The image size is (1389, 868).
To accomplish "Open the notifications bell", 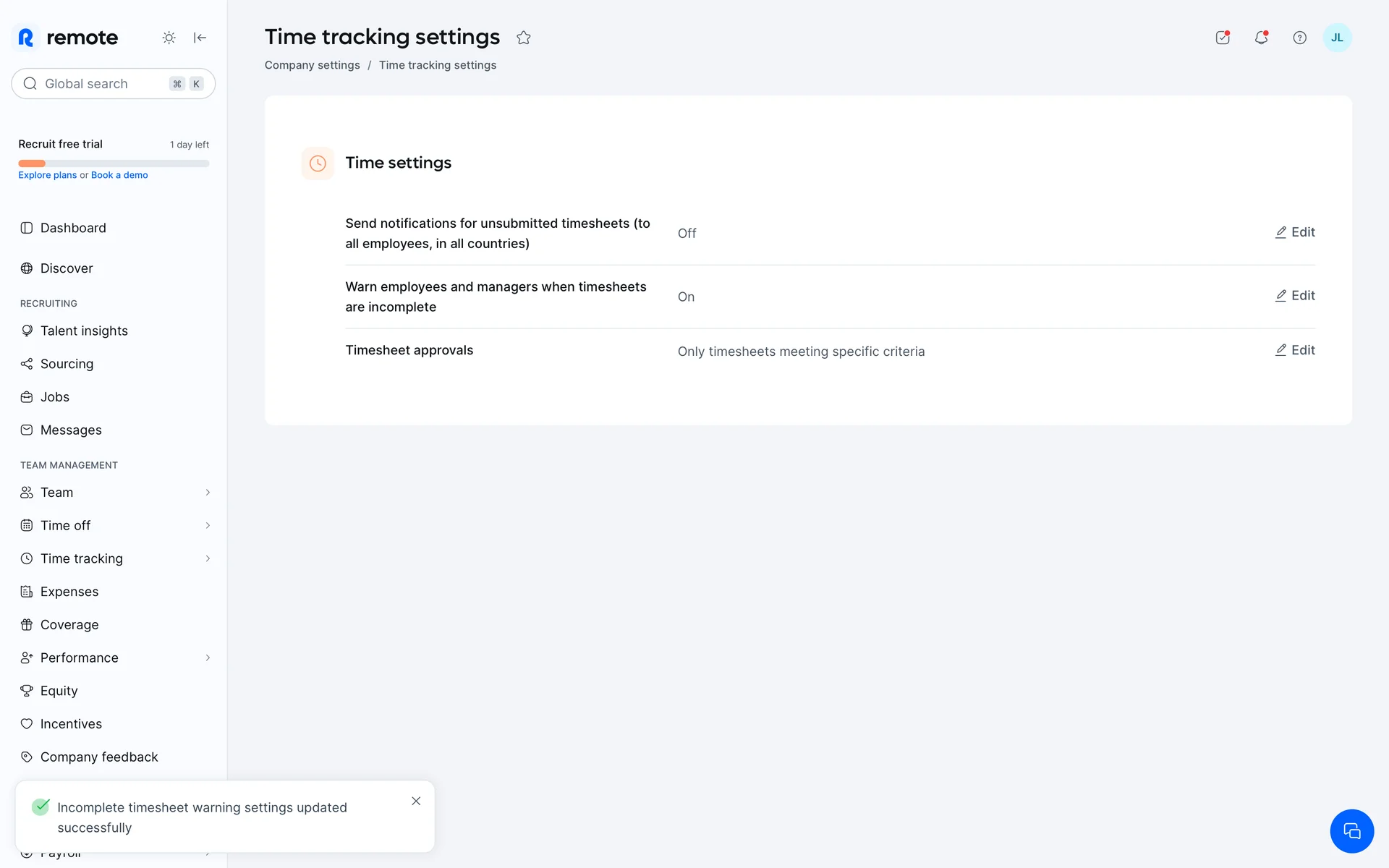I will point(1261,38).
